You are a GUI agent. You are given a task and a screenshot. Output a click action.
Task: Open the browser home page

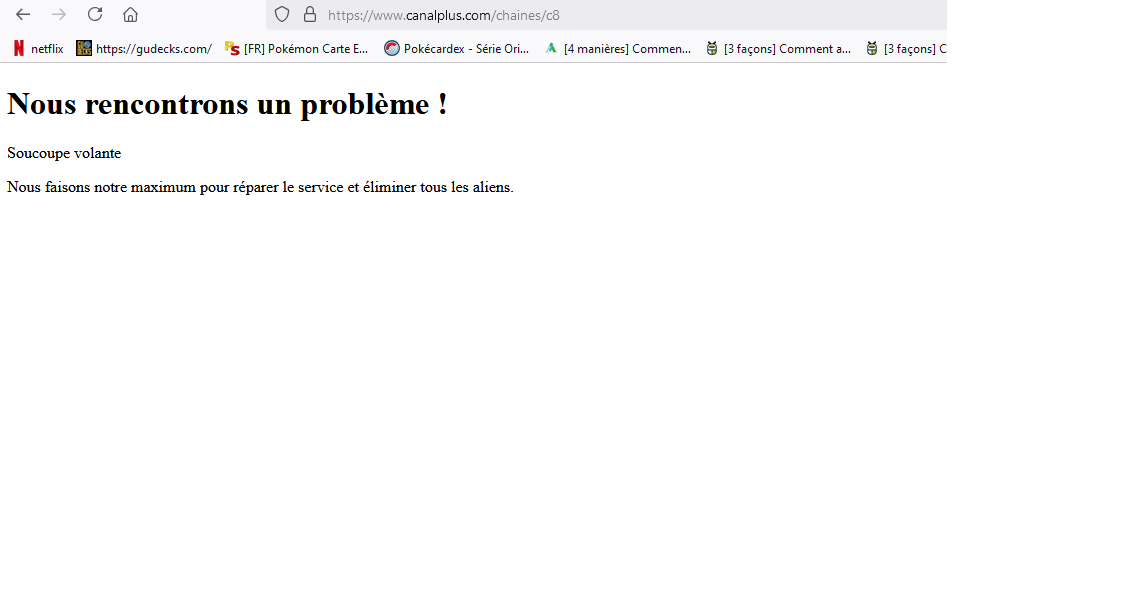[x=130, y=15]
